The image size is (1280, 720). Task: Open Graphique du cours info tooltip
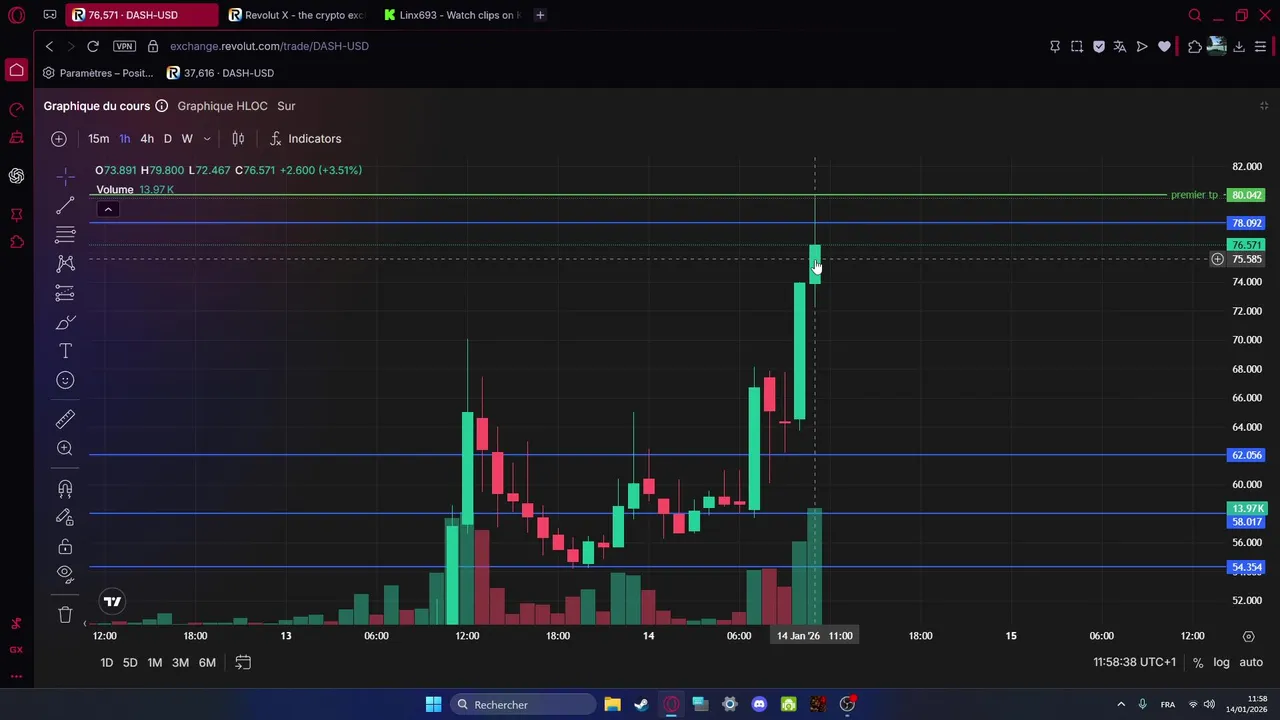click(162, 106)
